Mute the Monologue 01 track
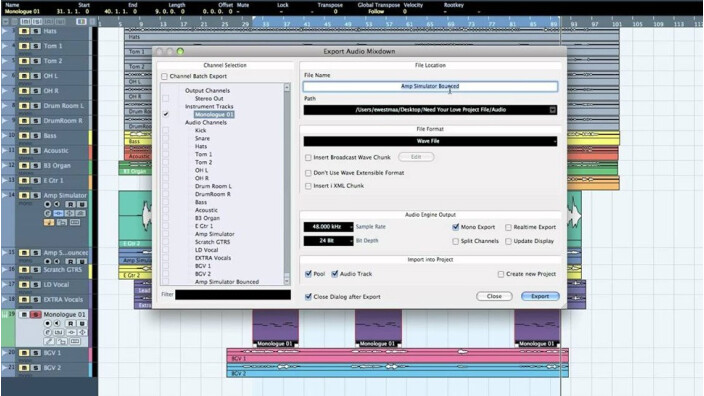 (24, 314)
